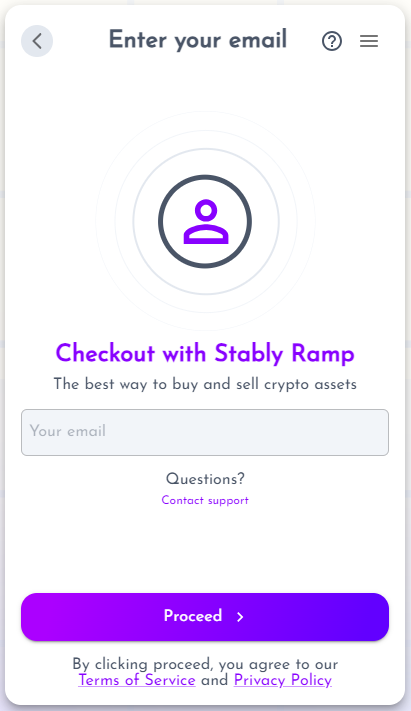Image resolution: width=411 pixels, height=711 pixels.
Task: Click the shoulders shape of person icon
Action: pyautogui.click(x=206, y=234)
